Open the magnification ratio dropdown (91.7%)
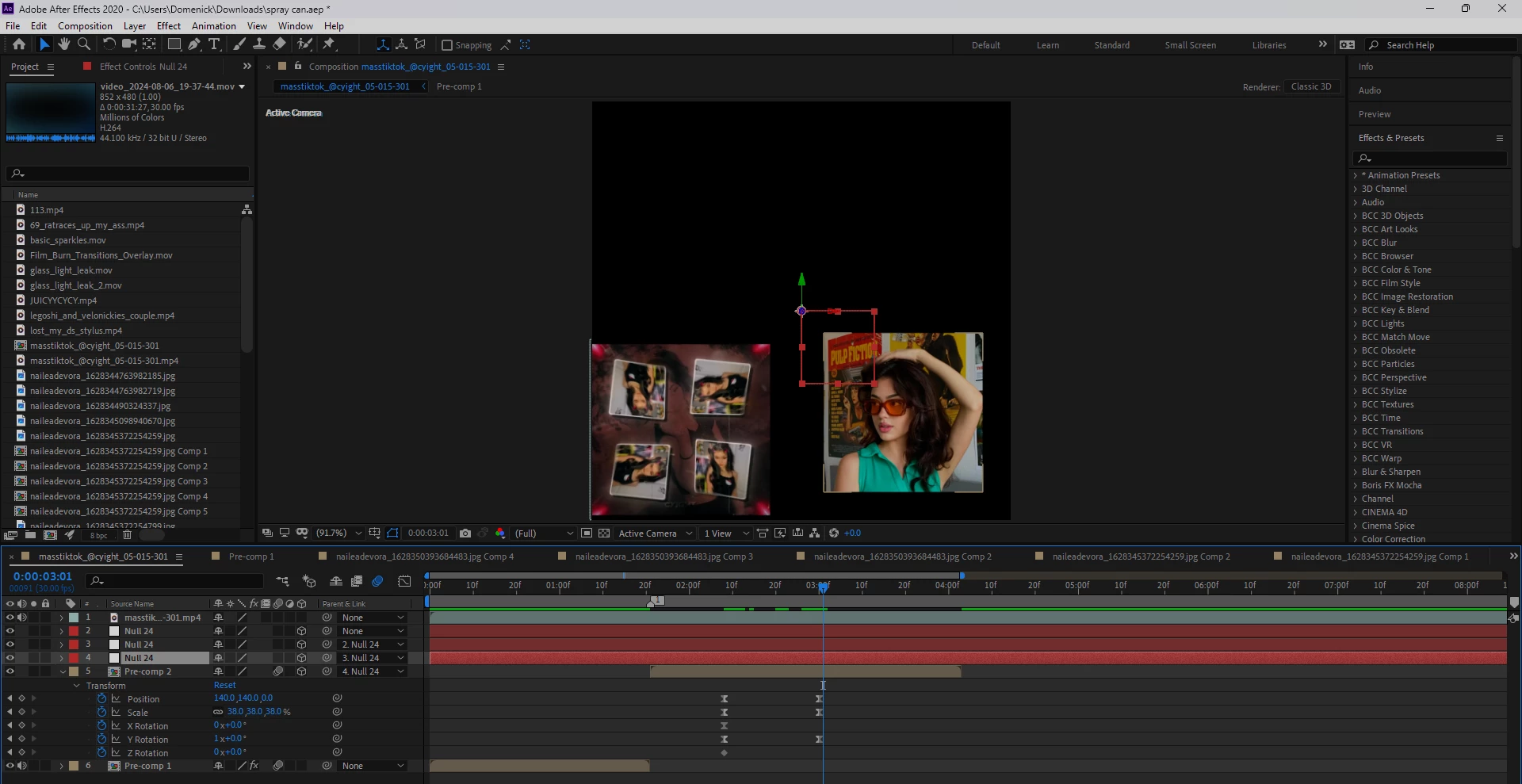This screenshot has height=784, width=1522. click(339, 534)
